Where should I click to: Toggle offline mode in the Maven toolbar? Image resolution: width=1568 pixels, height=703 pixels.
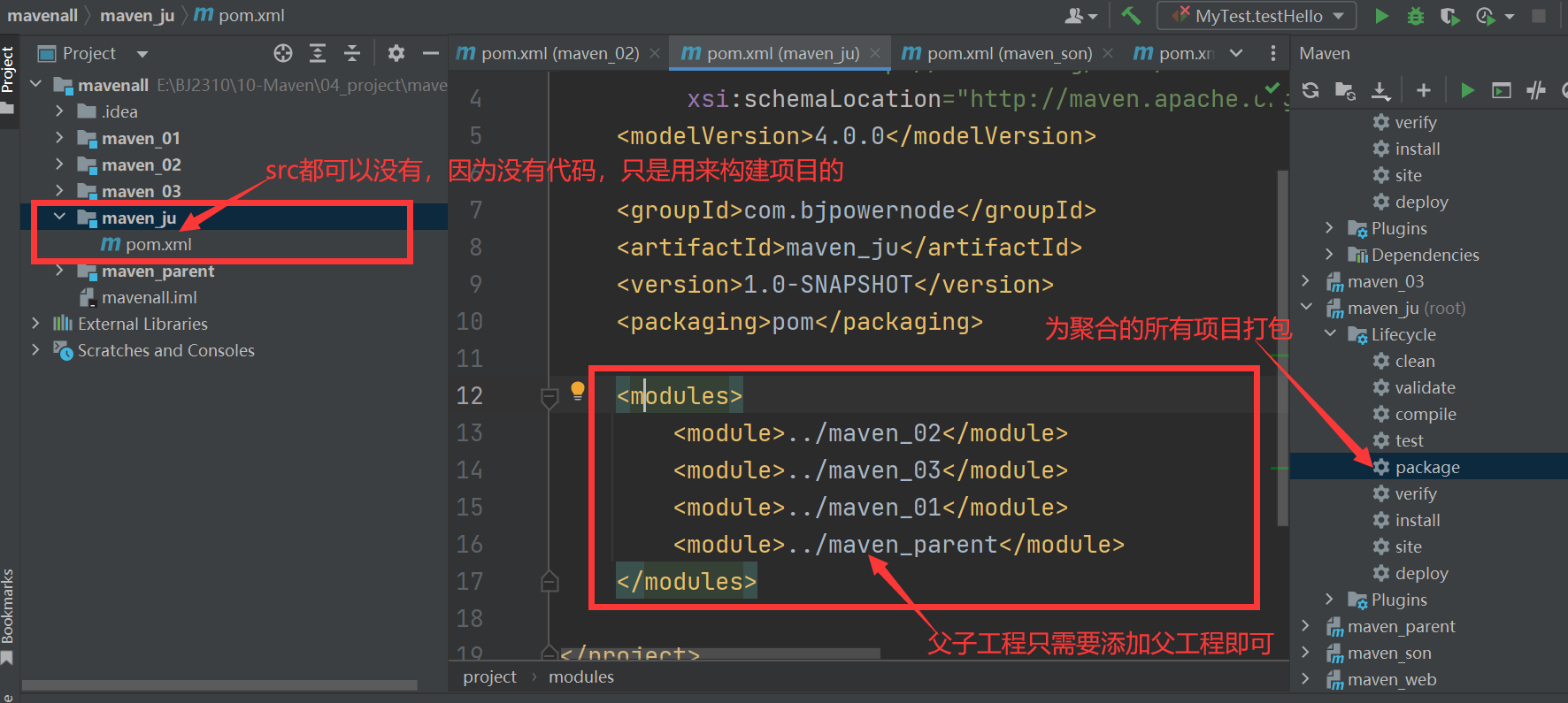[1536, 90]
